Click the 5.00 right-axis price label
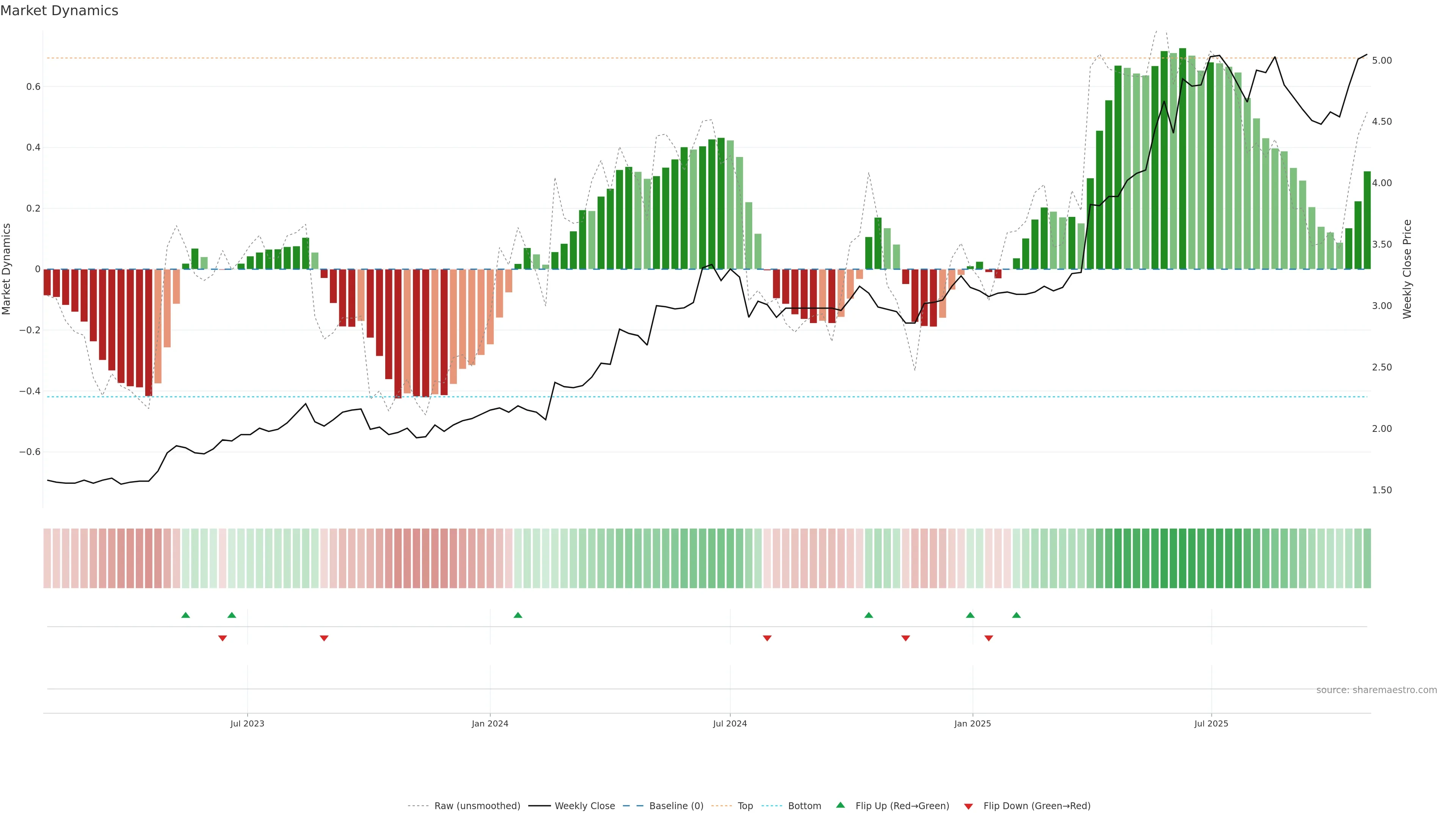This screenshot has width=1456, height=819. 1381,61
